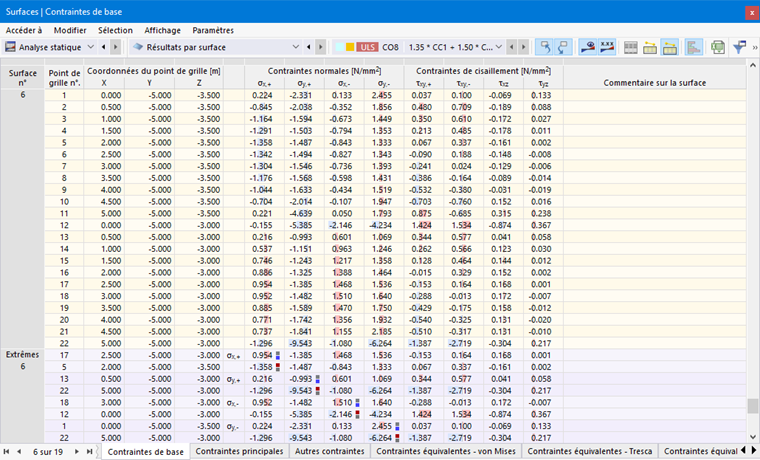Switch to Contraintes principales tab
This screenshot has width=760, height=460.
(239, 451)
